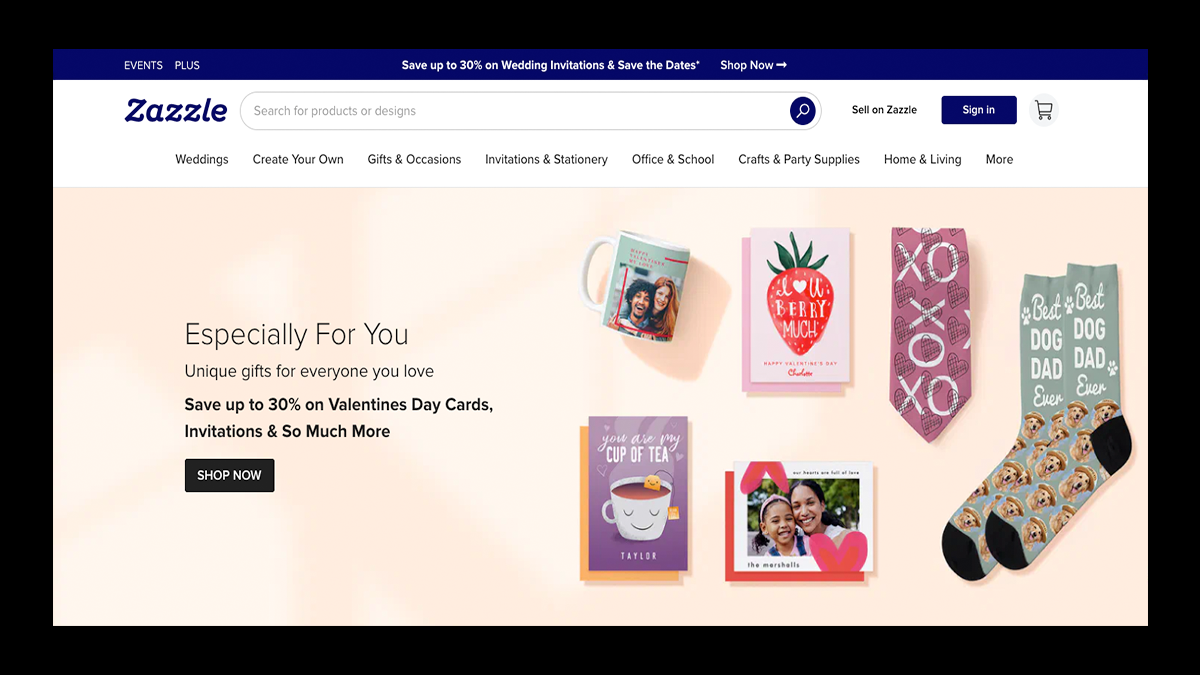
Task: Expand the More menu
Action: tap(999, 159)
